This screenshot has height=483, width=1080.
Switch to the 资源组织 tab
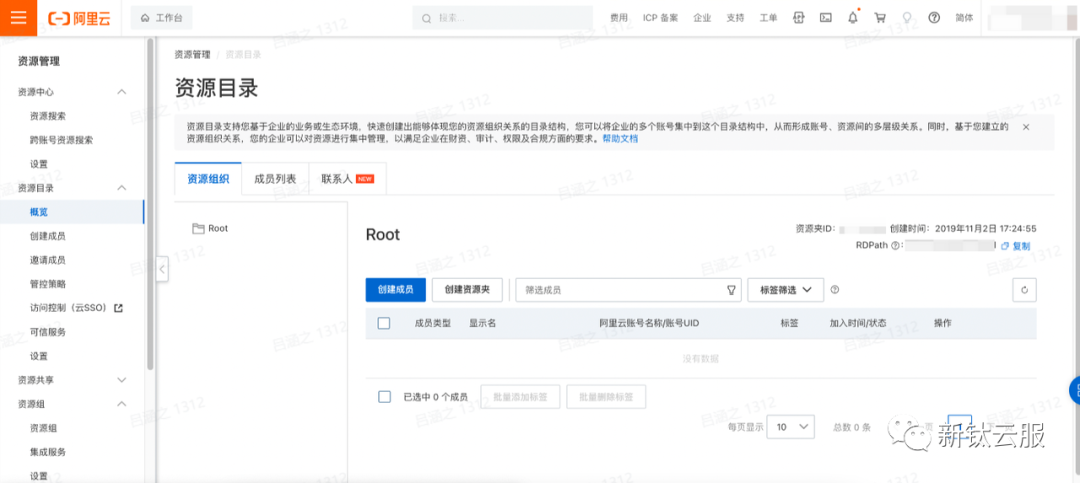tap(208, 178)
